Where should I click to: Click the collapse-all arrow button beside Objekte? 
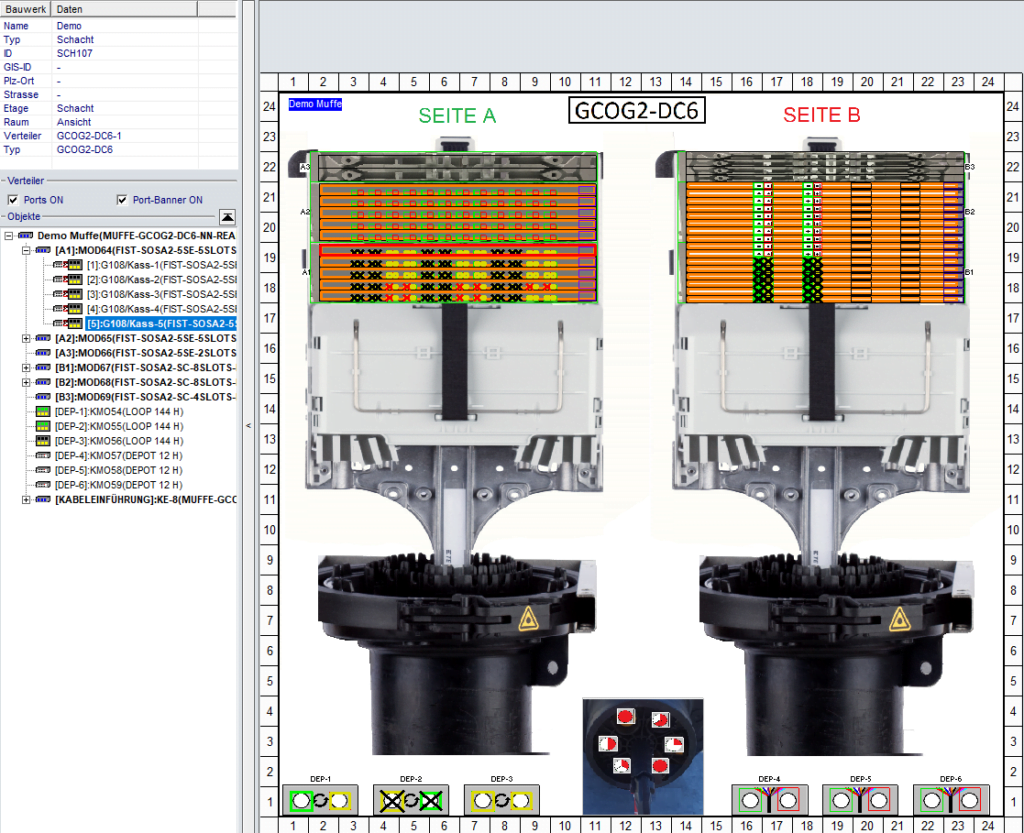tap(227, 216)
